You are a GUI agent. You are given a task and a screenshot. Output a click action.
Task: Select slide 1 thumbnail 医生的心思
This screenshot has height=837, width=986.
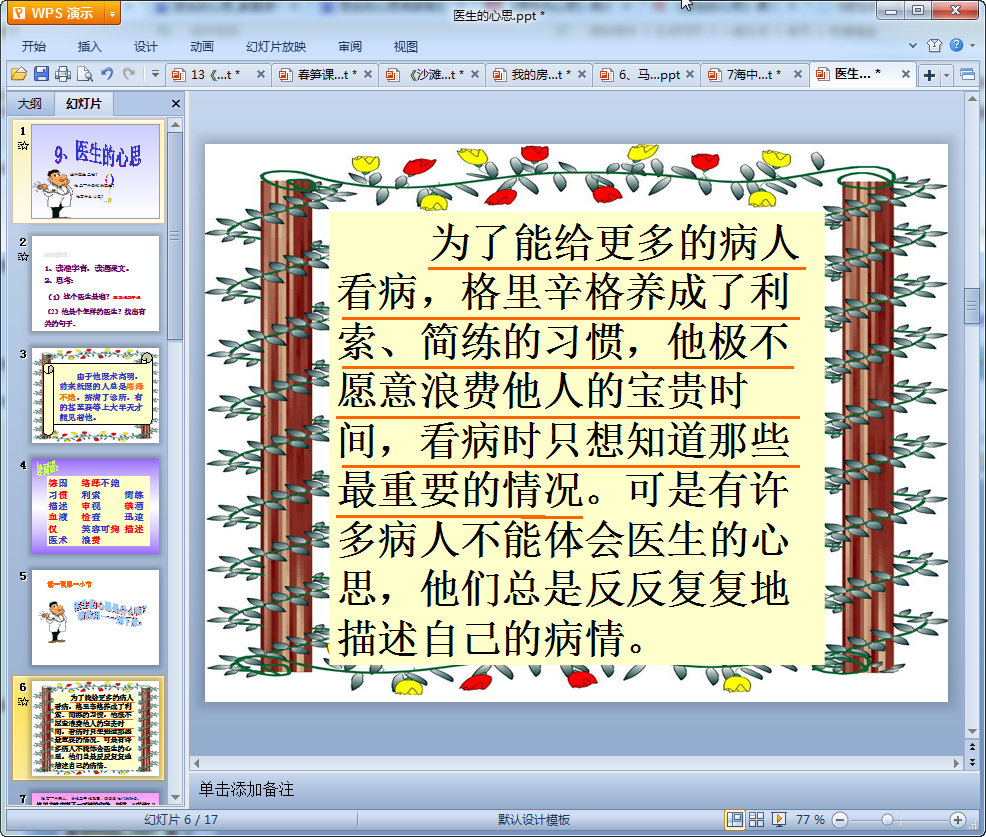pyautogui.click(x=96, y=171)
